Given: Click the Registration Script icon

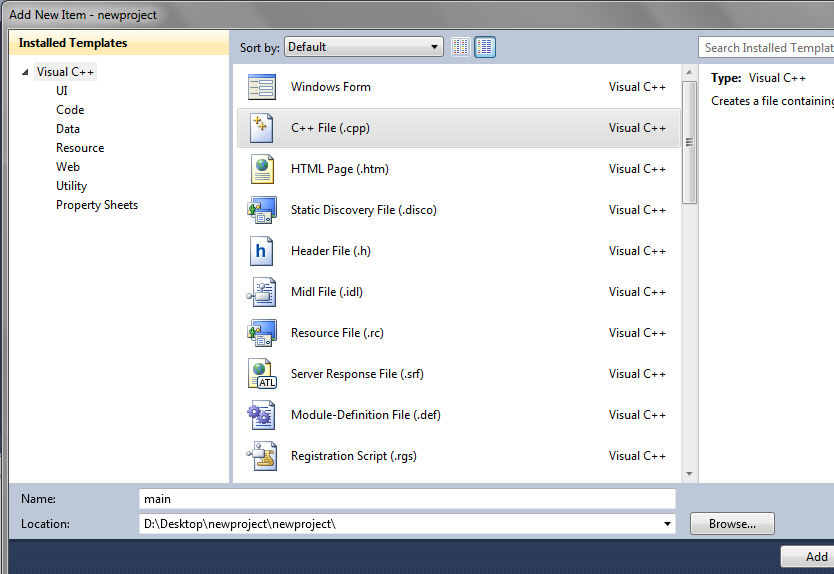Looking at the screenshot, I should 261,456.
